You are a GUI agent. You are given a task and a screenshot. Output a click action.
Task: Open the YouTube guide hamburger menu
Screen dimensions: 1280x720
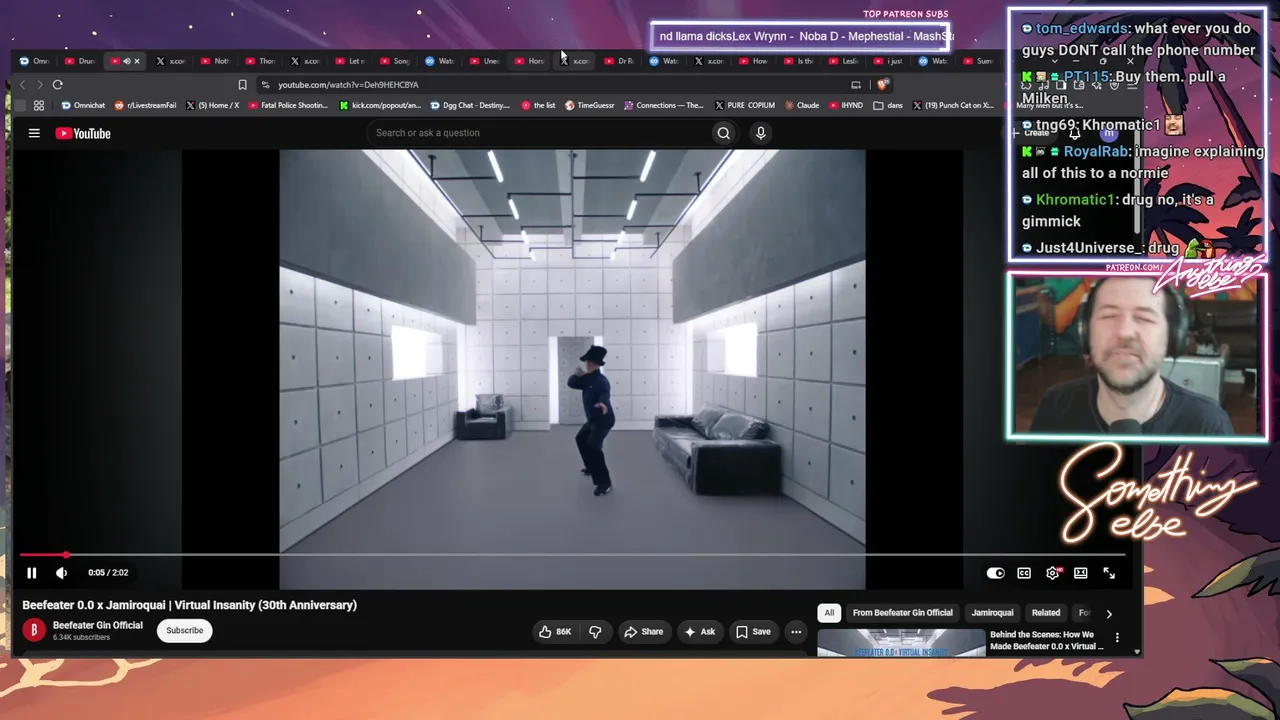tap(34, 133)
